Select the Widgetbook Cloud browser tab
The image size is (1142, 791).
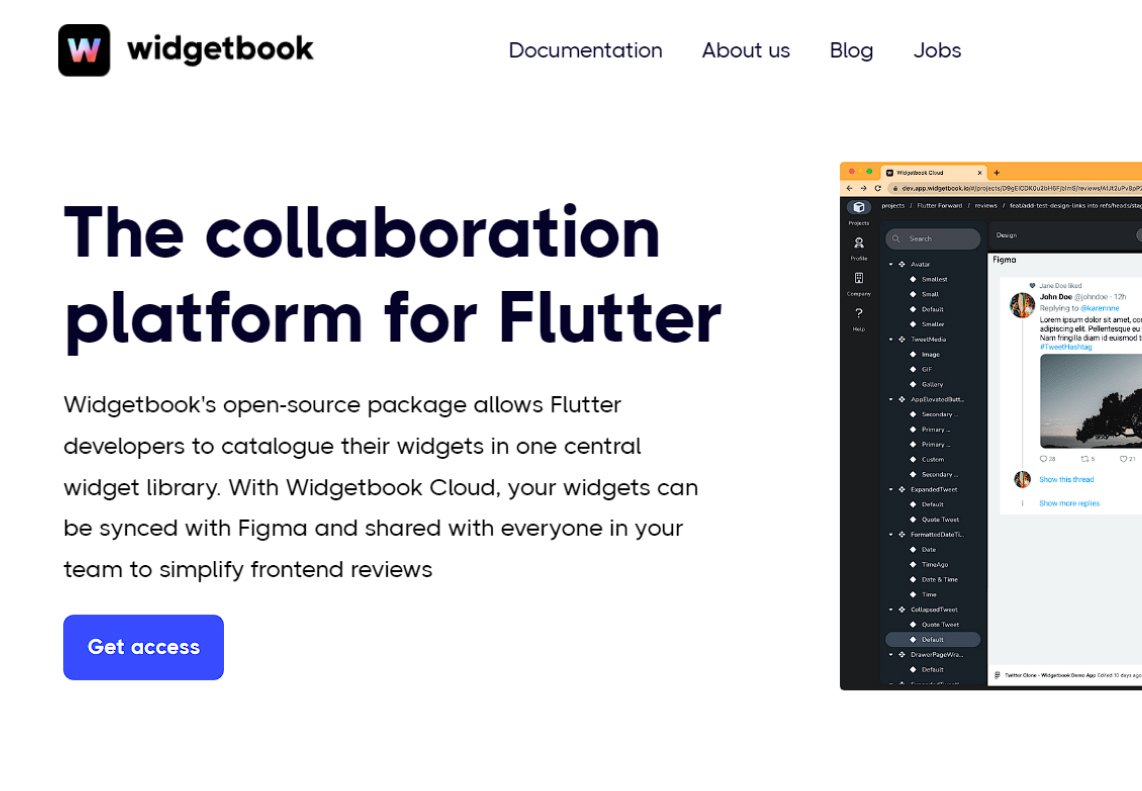[934, 173]
